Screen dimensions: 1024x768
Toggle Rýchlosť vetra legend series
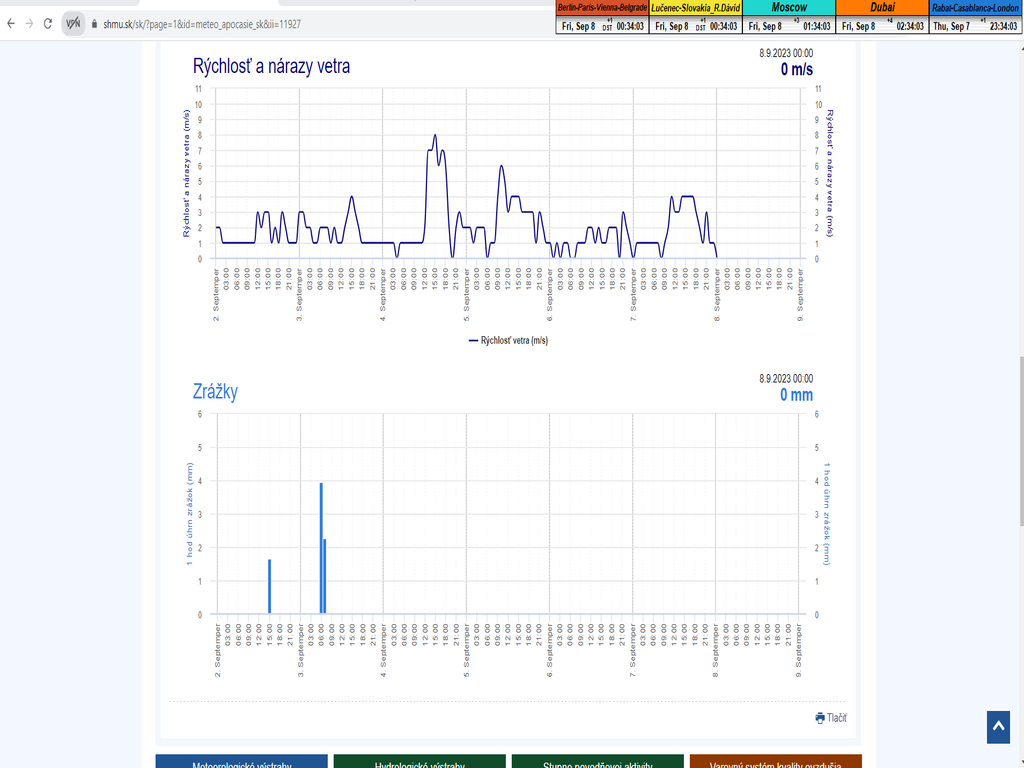(x=507, y=340)
